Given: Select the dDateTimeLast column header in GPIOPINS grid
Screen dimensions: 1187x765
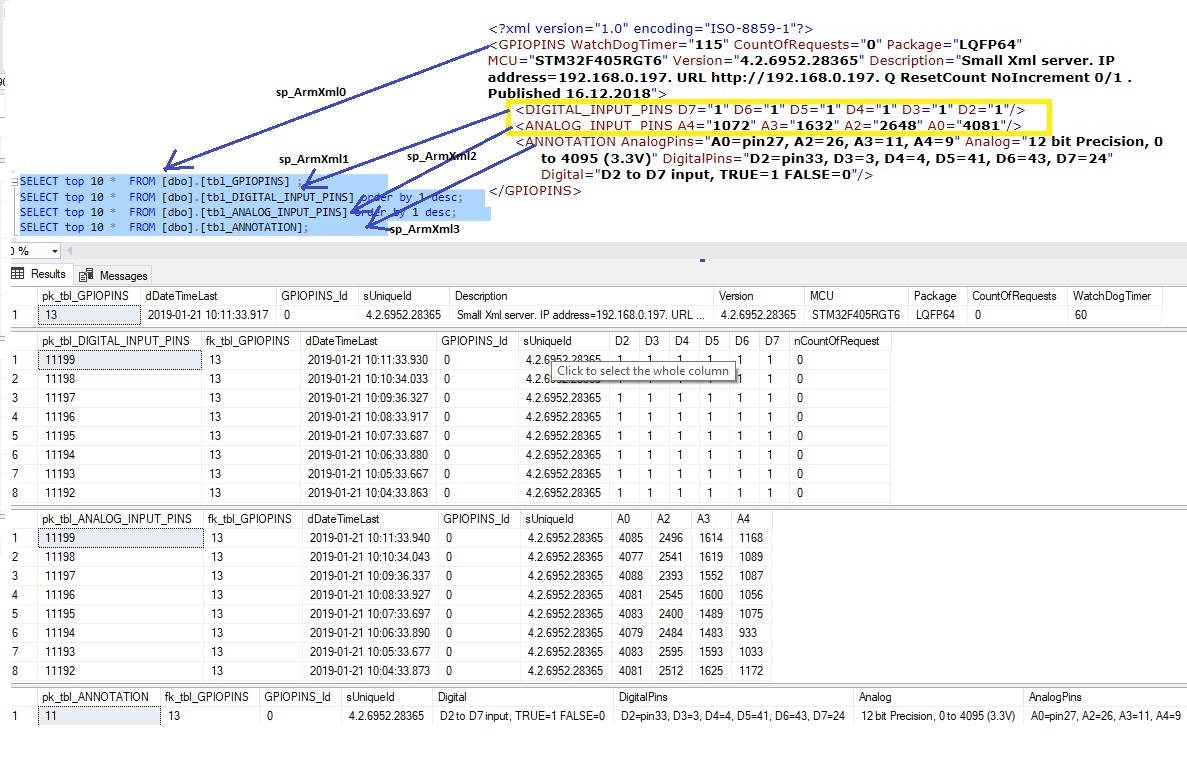Looking at the screenshot, I should pyautogui.click(x=181, y=296).
